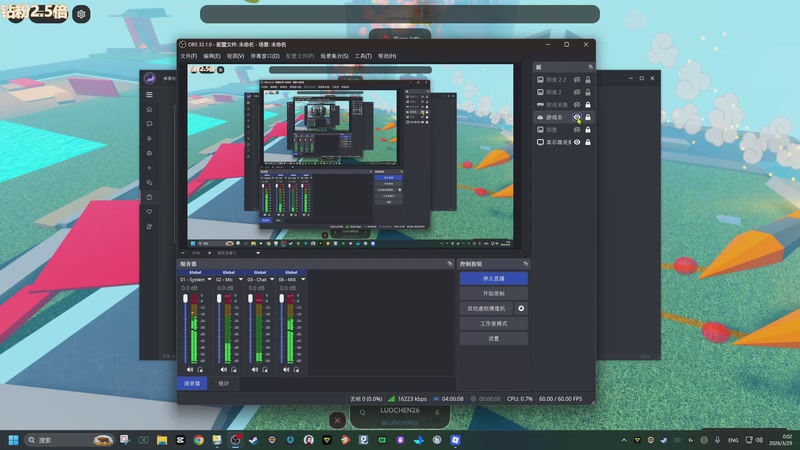
Task: Mute the 02 - Mic mixer channel
Action: (x=223, y=369)
